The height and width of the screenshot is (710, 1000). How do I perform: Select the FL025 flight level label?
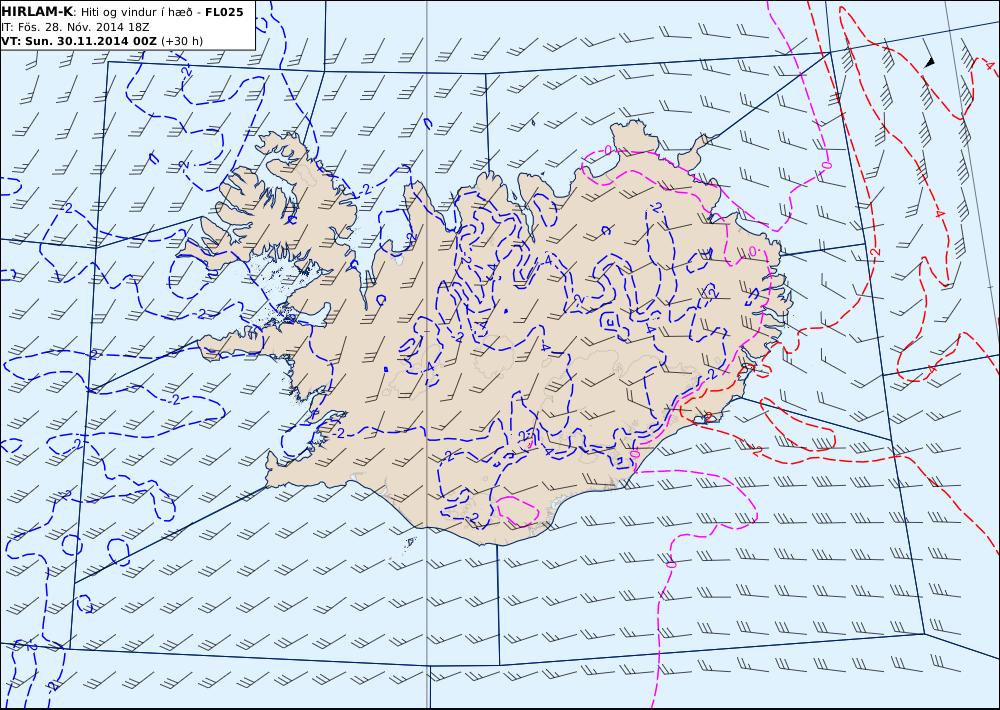[x=224, y=11]
